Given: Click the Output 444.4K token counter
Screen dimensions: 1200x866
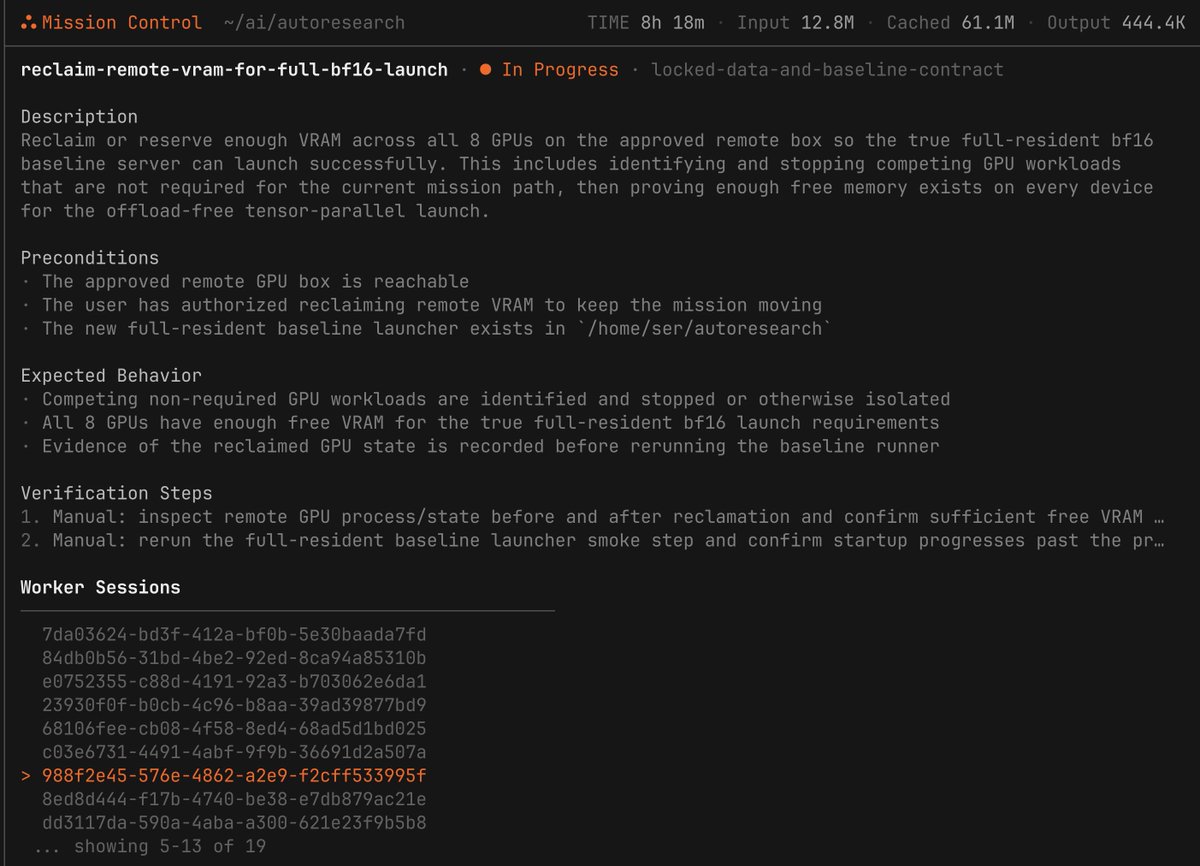Looking at the screenshot, I should pyautogui.click(x=1116, y=22).
